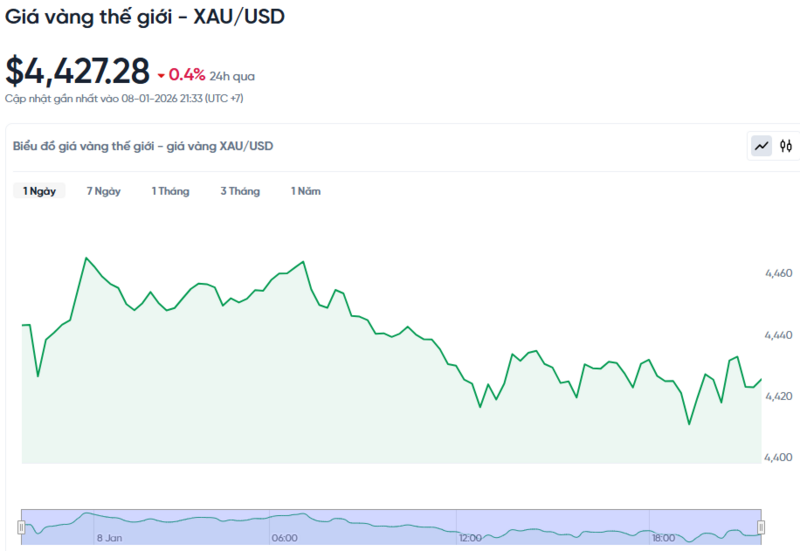Click navigator at 12:00 mark
Screen dimensions: 800x551
coord(469,536)
